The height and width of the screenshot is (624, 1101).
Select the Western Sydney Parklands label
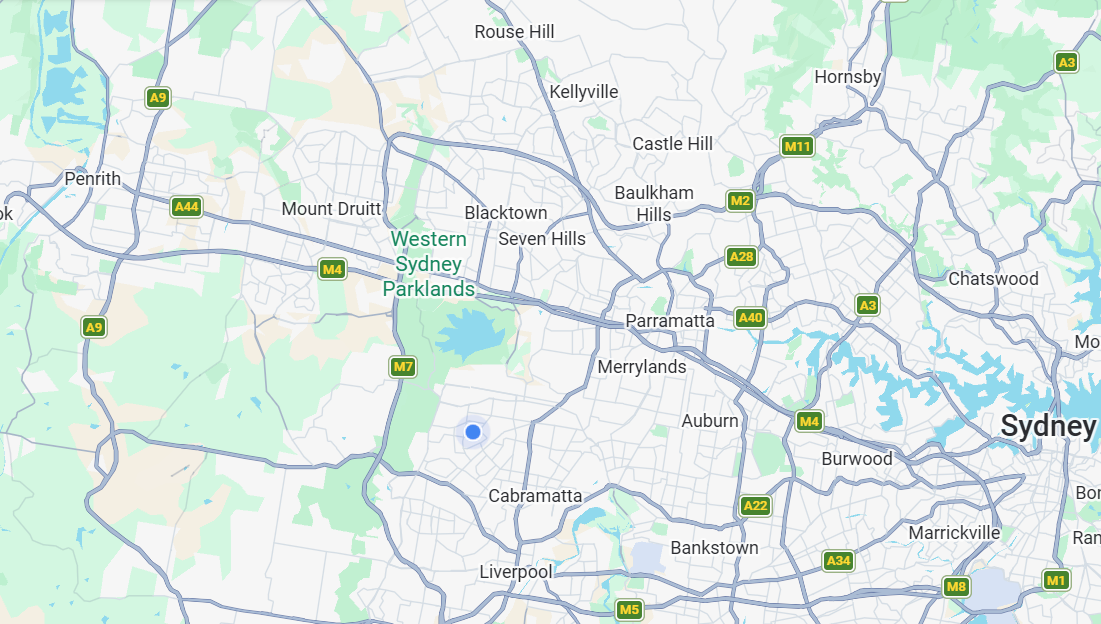428,264
